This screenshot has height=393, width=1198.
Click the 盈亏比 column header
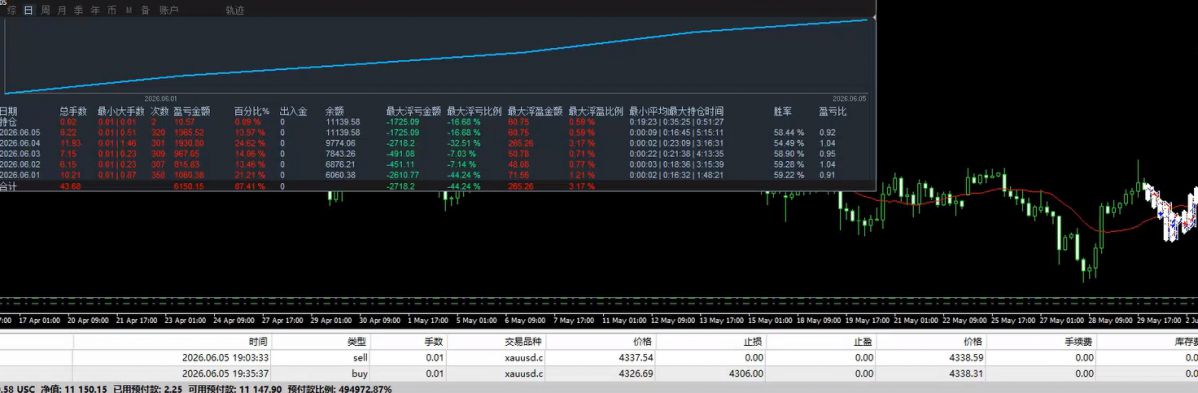point(833,112)
